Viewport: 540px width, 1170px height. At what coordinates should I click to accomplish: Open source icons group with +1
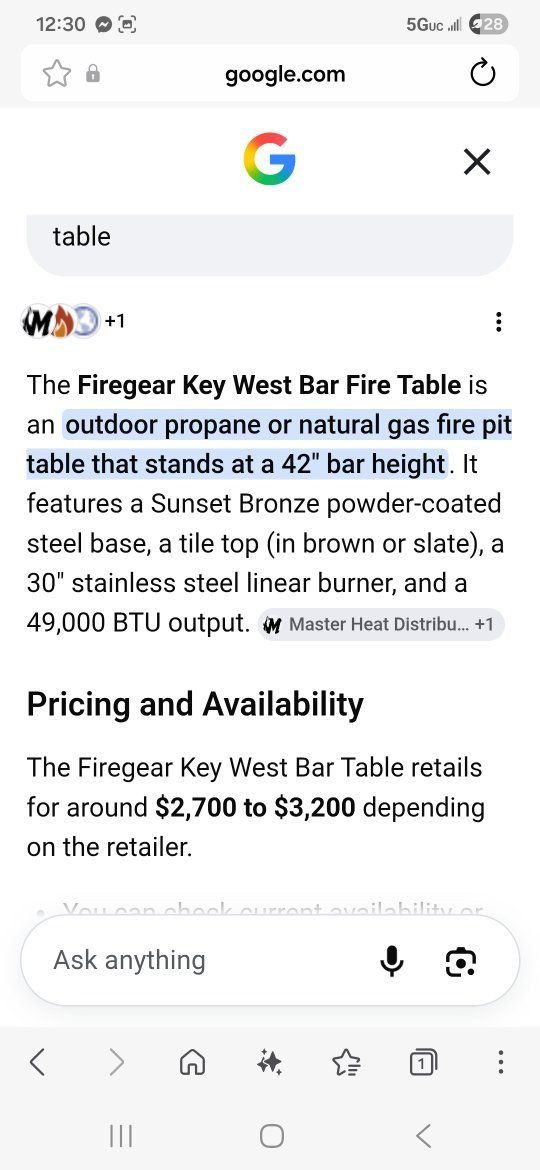73,321
